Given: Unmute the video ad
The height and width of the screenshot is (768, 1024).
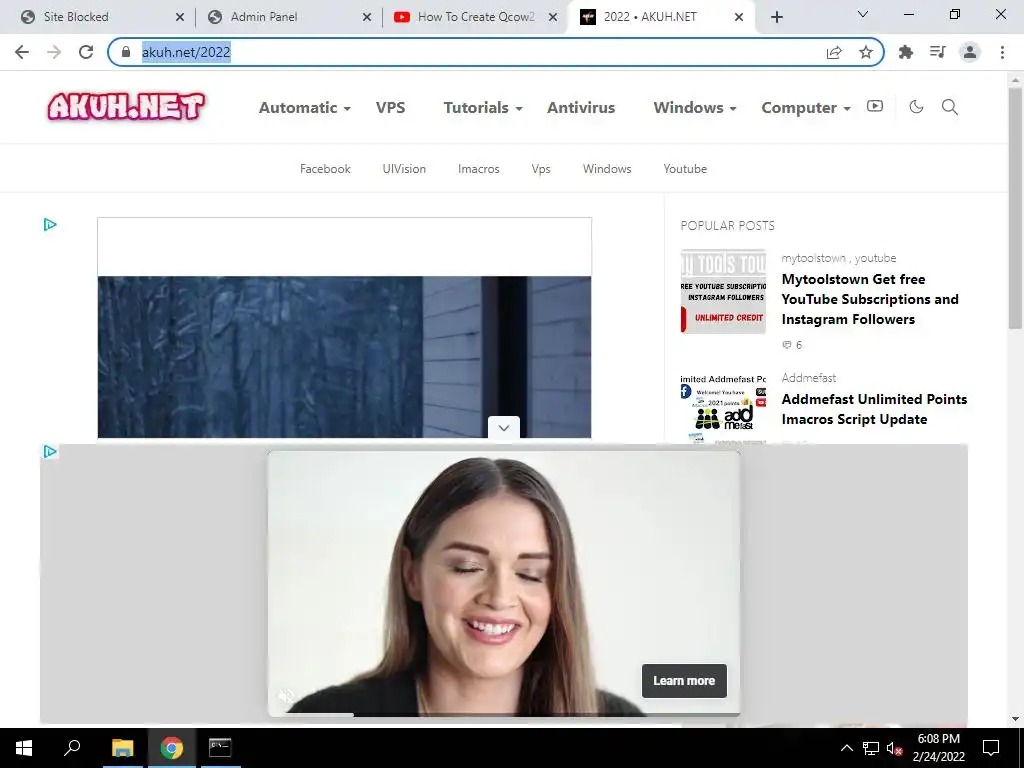Looking at the screenshot, I should 285,696.
